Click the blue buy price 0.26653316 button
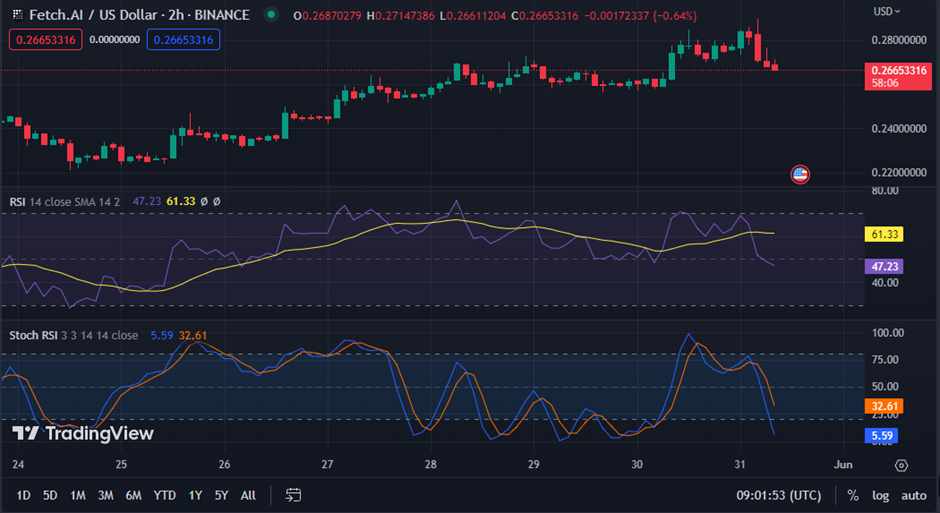940x513 pixels. [x=183, y=40]
